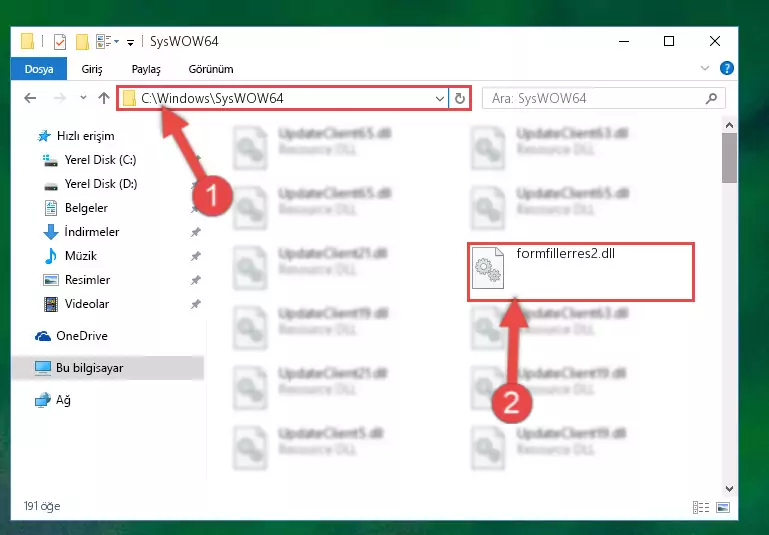Screen dimensions: 769x535
Task: Open Müzik folder
Action: pos(70,255)
